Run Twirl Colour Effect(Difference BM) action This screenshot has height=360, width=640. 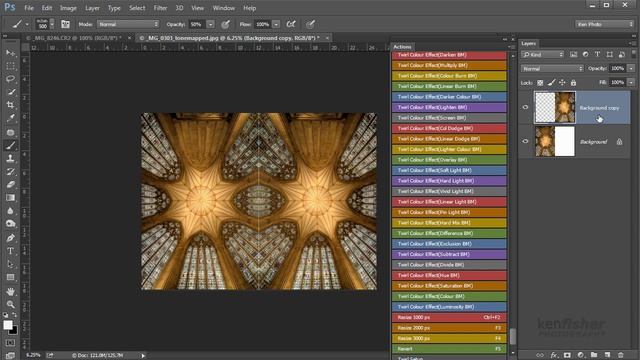(x=449, y=233)
